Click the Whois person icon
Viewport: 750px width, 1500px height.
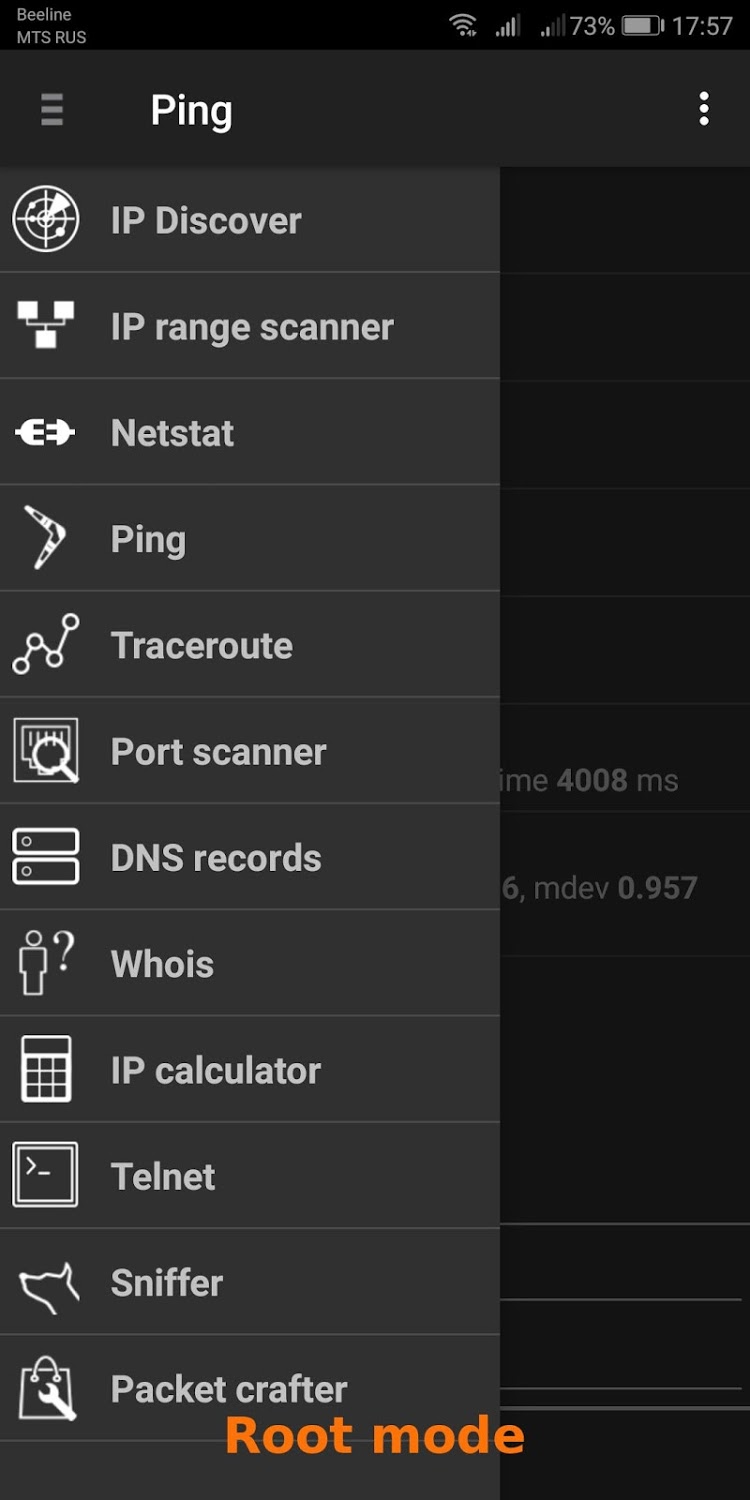pos(46,963)
